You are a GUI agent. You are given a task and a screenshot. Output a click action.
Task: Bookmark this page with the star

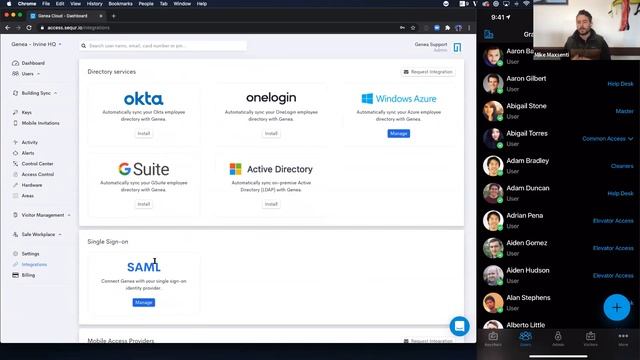coord(413,28)
